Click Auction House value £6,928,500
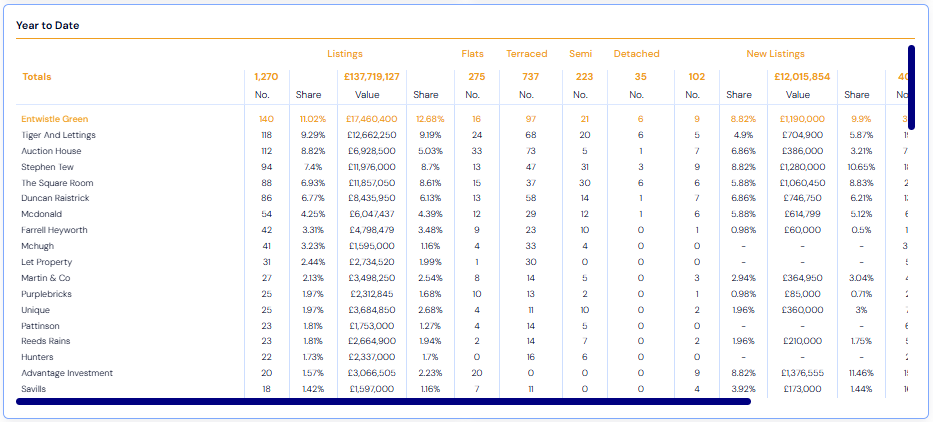Viewport: 933px width, 422px height. 371,151
